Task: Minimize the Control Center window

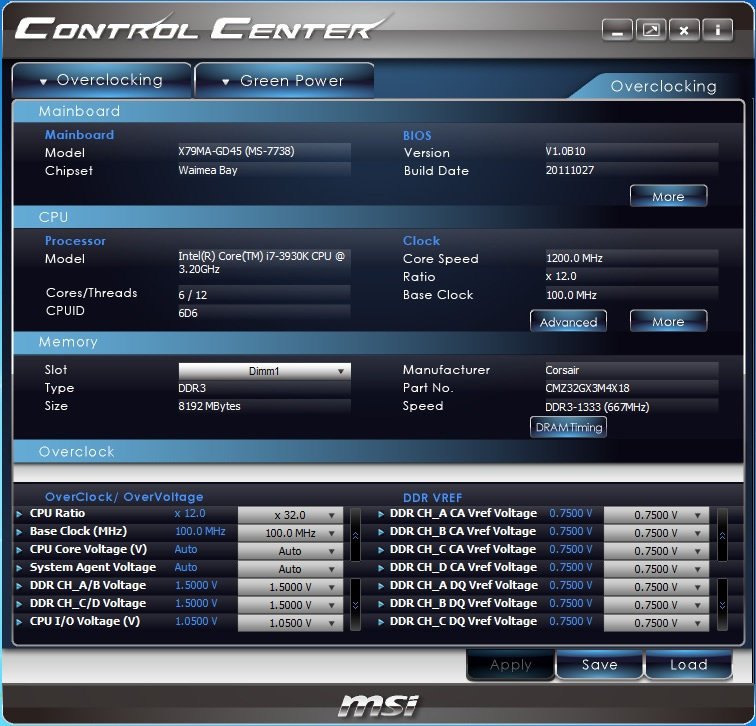Action: [x=617, y=31]
